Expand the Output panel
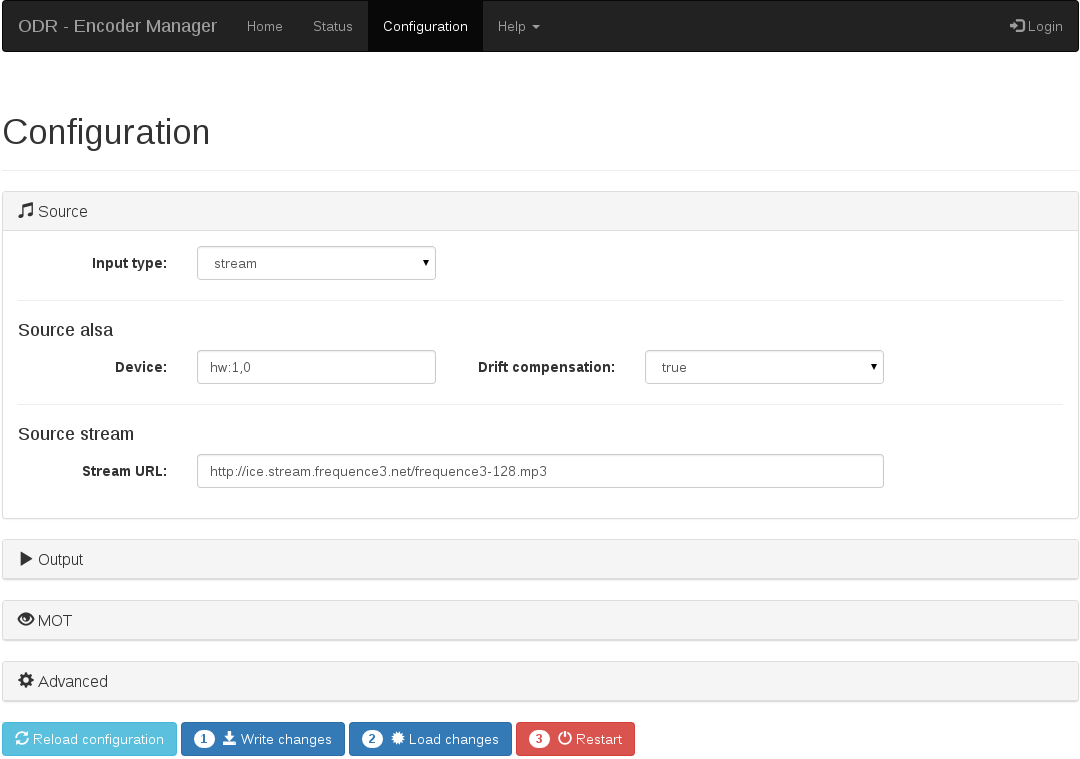 [540, 559]
